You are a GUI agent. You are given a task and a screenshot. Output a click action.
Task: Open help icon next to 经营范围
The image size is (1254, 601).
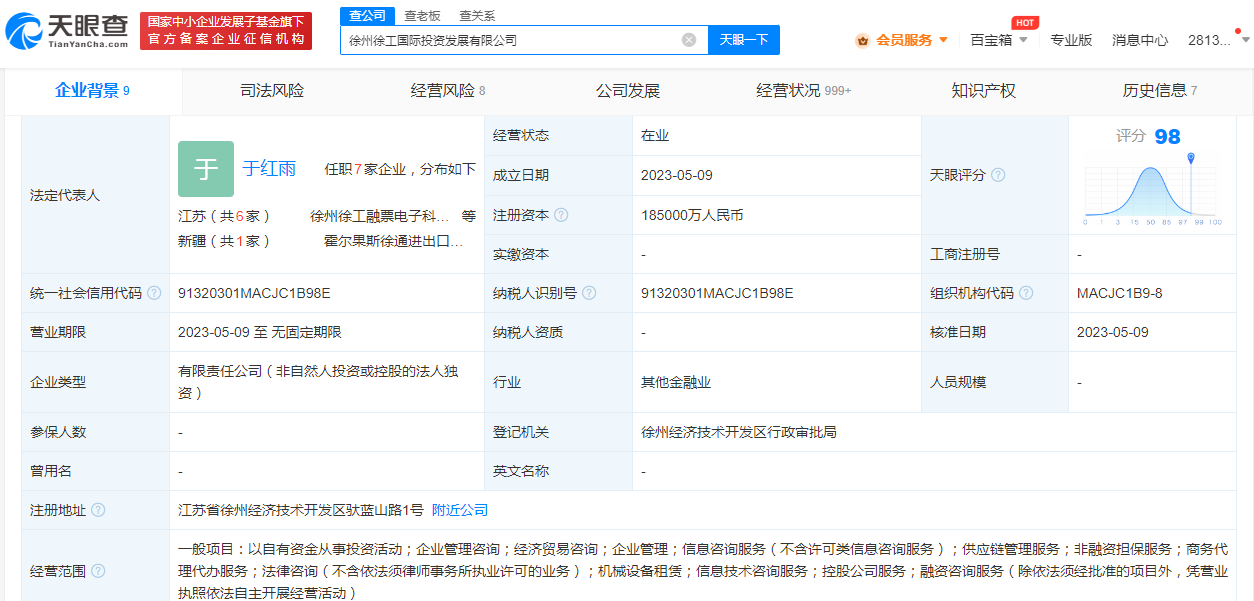98,571
